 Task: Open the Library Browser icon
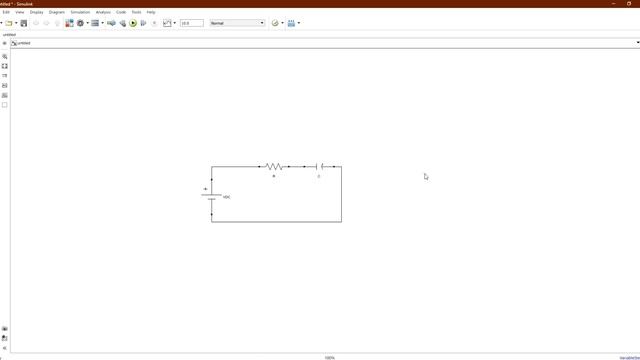(x=69, y=23)
